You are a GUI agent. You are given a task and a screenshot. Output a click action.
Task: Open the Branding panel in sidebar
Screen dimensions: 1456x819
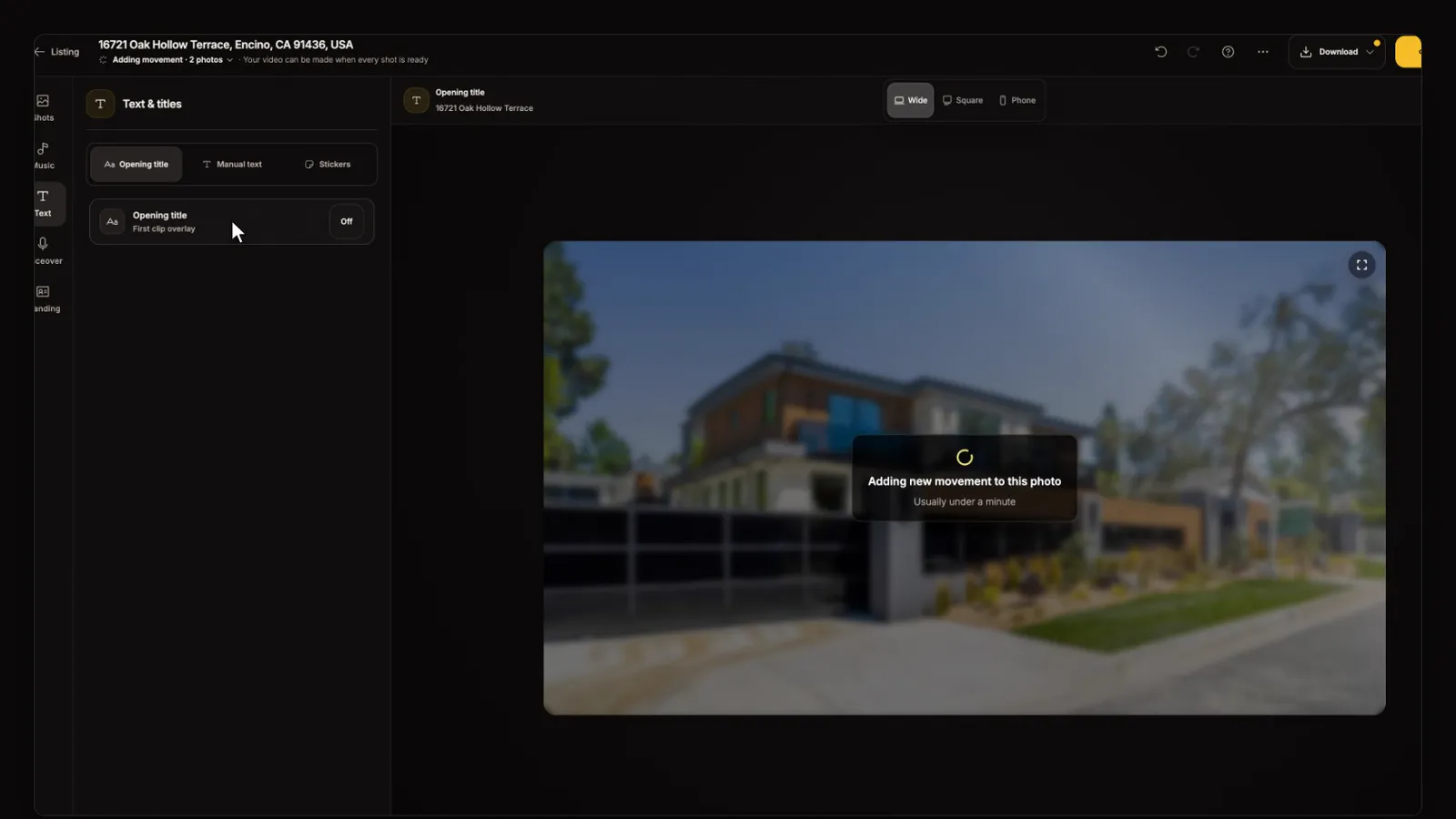(45, 299)
